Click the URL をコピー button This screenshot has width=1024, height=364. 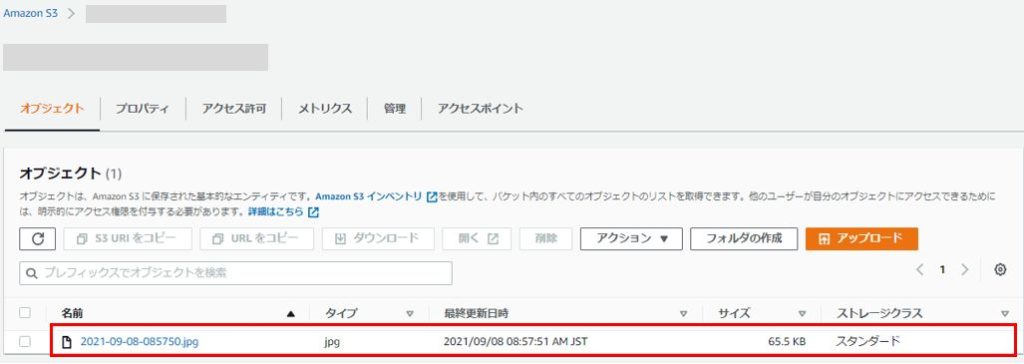(x=257, y=239)
